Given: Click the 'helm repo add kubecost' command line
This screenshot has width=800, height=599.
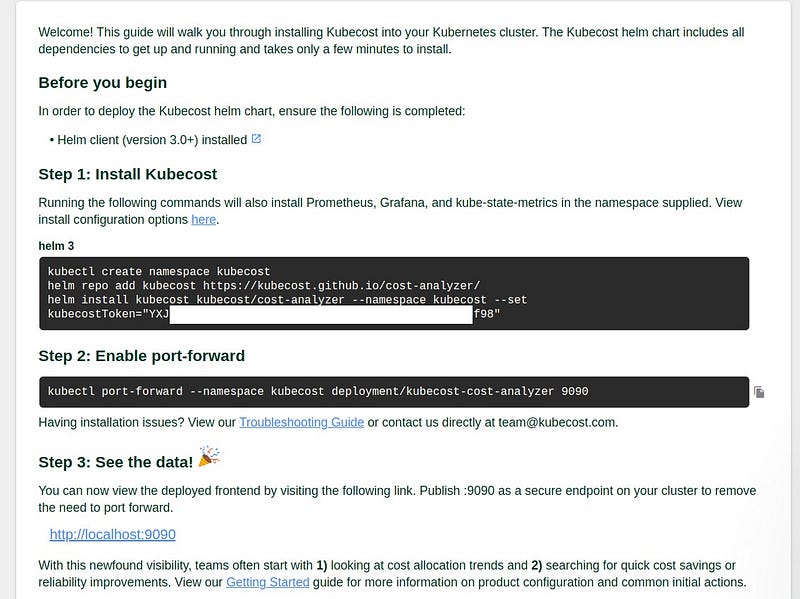Looking at the screenshot, I should pos(264,286).
